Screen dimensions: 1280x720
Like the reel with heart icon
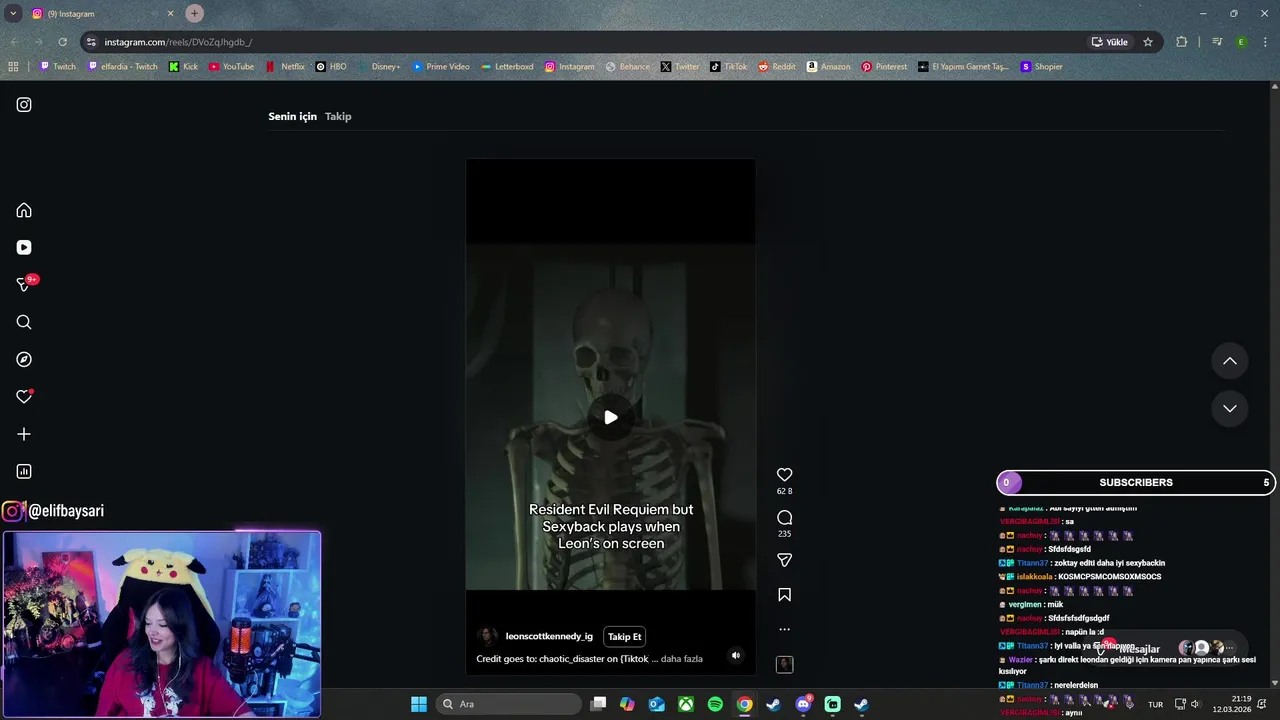click(x=785, y=475)
